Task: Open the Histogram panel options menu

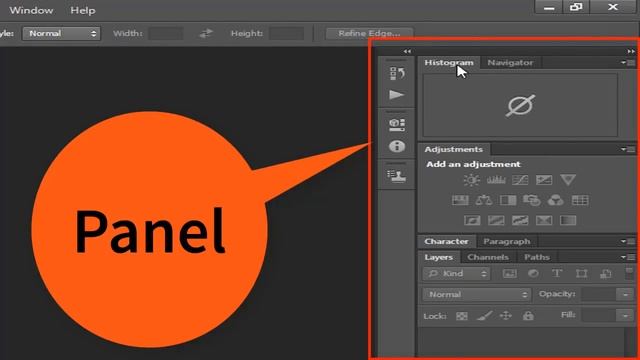Action: [x=629, y=63]
